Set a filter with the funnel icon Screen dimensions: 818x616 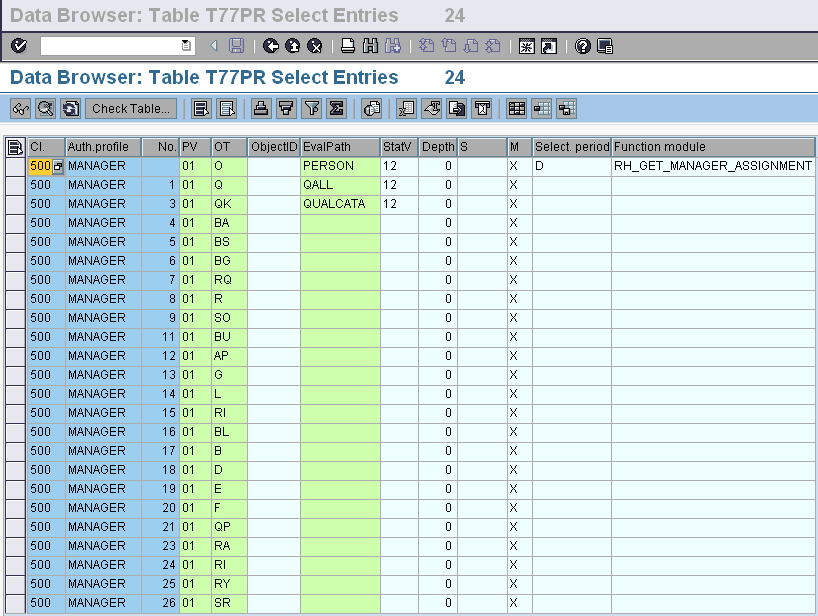(311, 108)
